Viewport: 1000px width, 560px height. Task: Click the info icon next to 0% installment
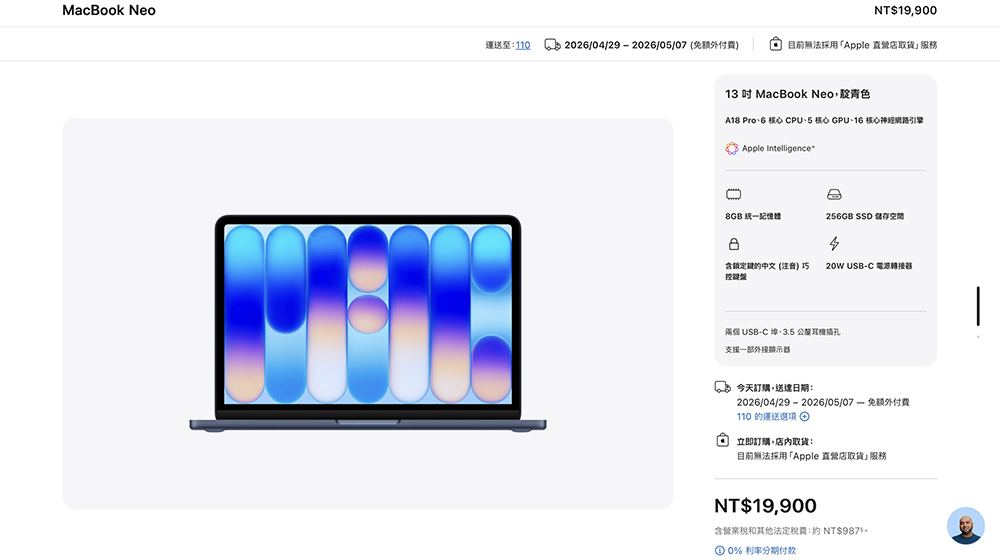(x=719, y=550)
